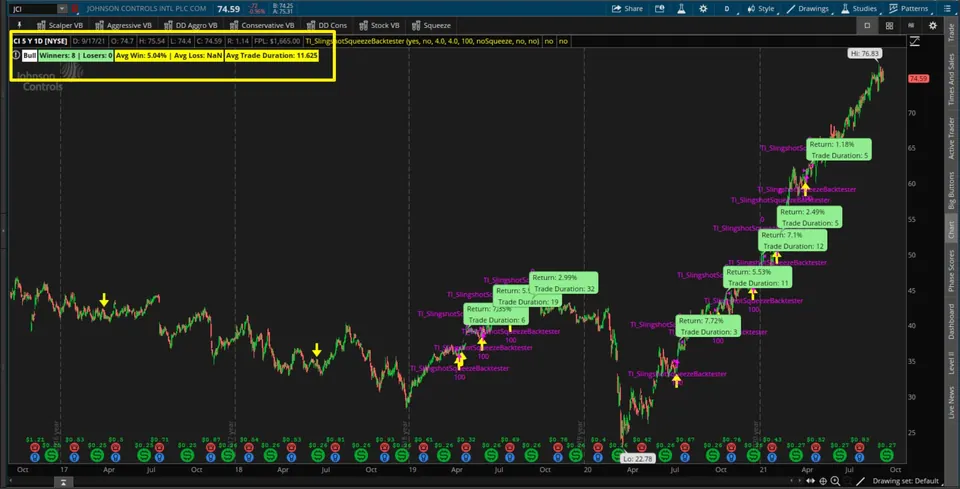Click the red clipboard icon beside symbol box

pyautogui.click(x=75, y=9)
